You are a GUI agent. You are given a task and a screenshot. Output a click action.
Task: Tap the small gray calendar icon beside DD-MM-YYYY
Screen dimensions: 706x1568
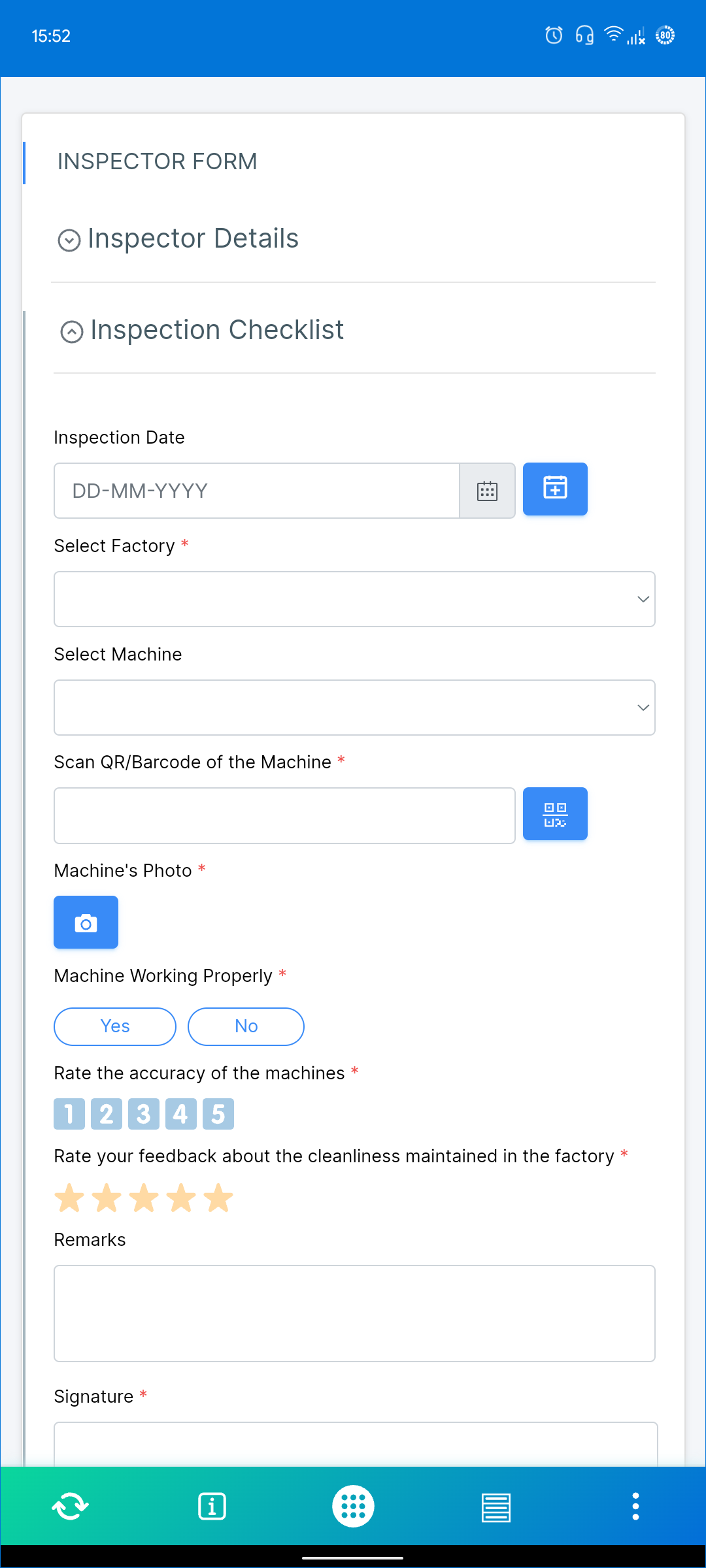(487, 490)
